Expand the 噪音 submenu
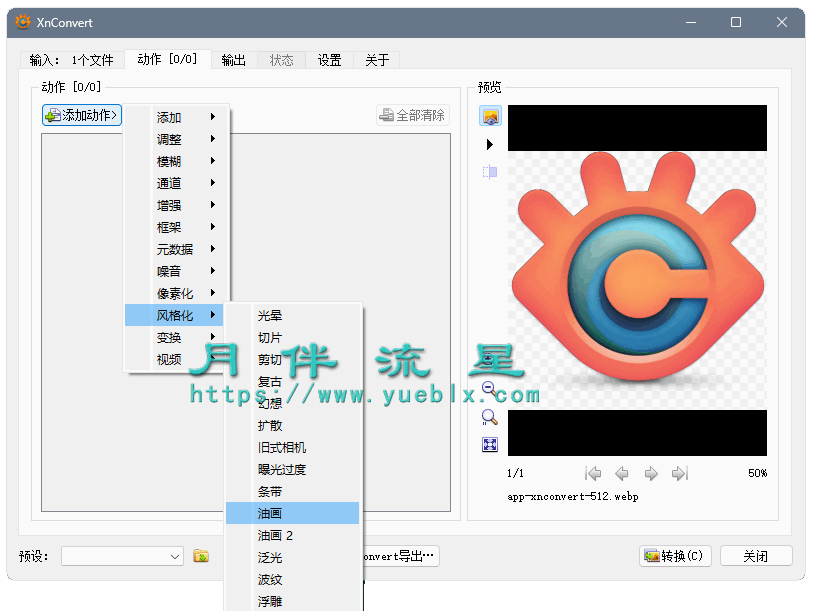 point(176,271)
